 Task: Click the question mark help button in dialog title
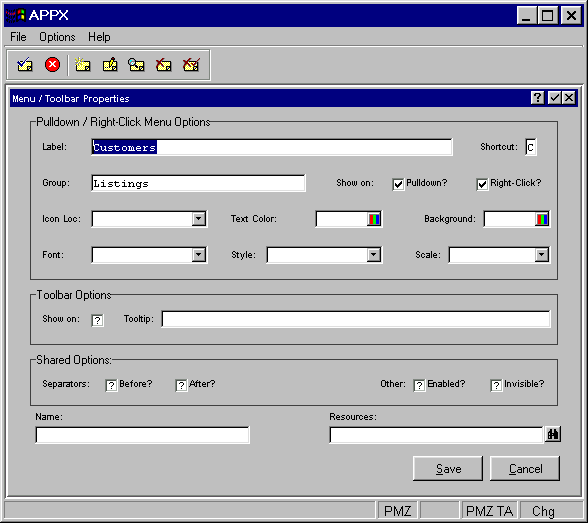[537, 98]
